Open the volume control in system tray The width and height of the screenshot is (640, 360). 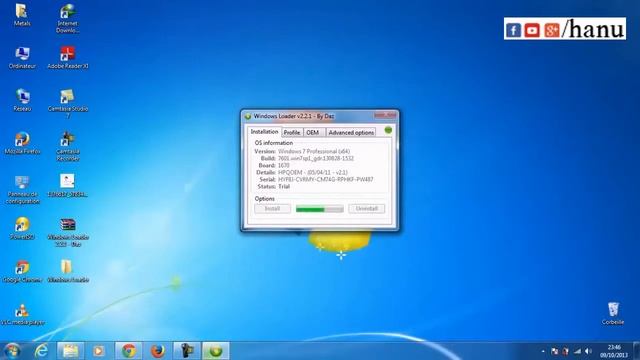tap(588, 351)
